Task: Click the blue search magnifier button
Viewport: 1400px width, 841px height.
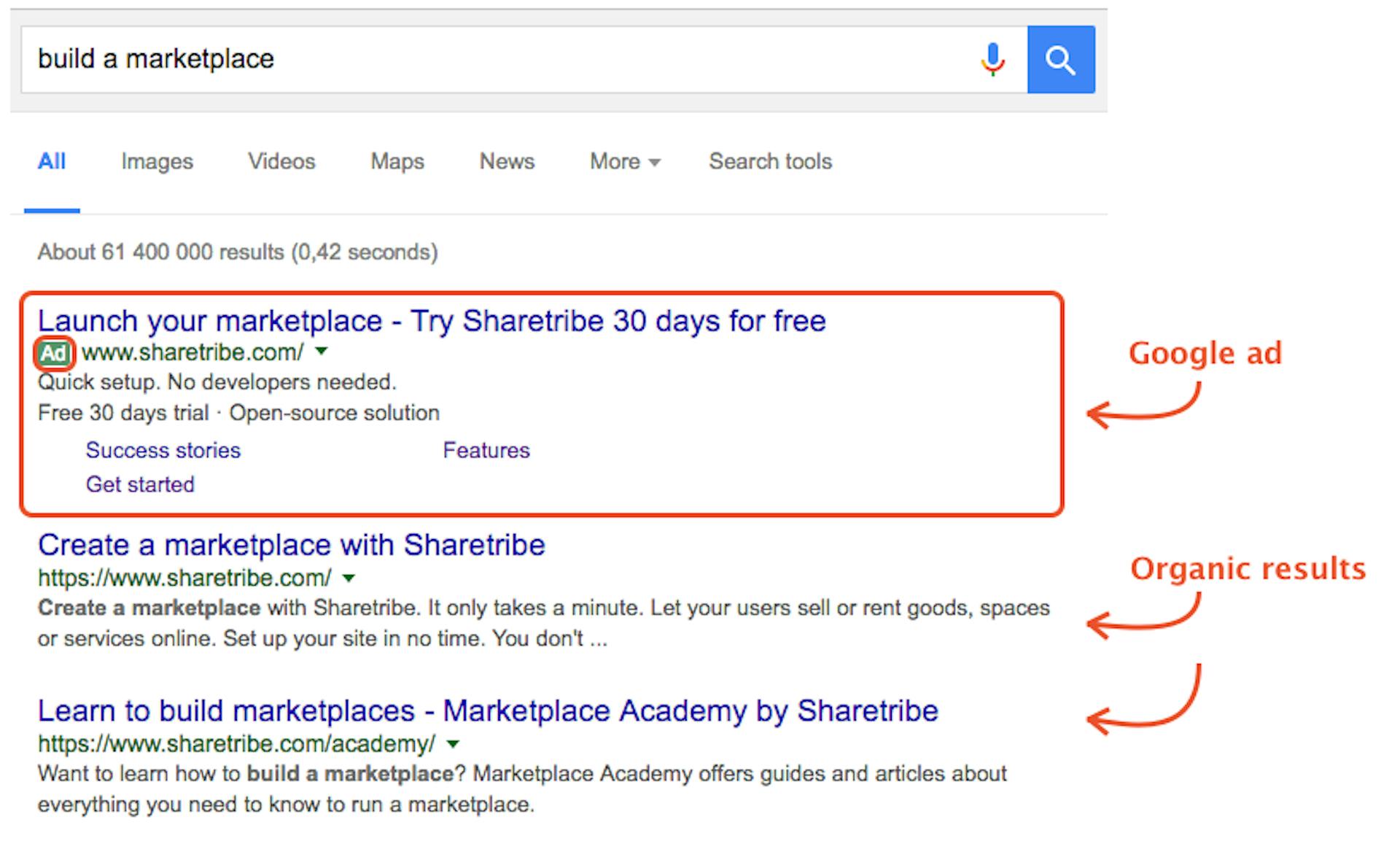Action: pos(1061,59)
